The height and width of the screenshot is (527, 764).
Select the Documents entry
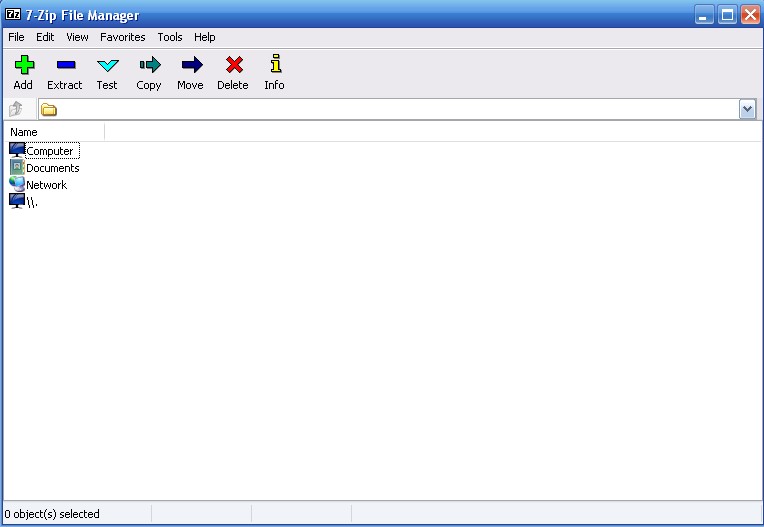tap(52, 168)
